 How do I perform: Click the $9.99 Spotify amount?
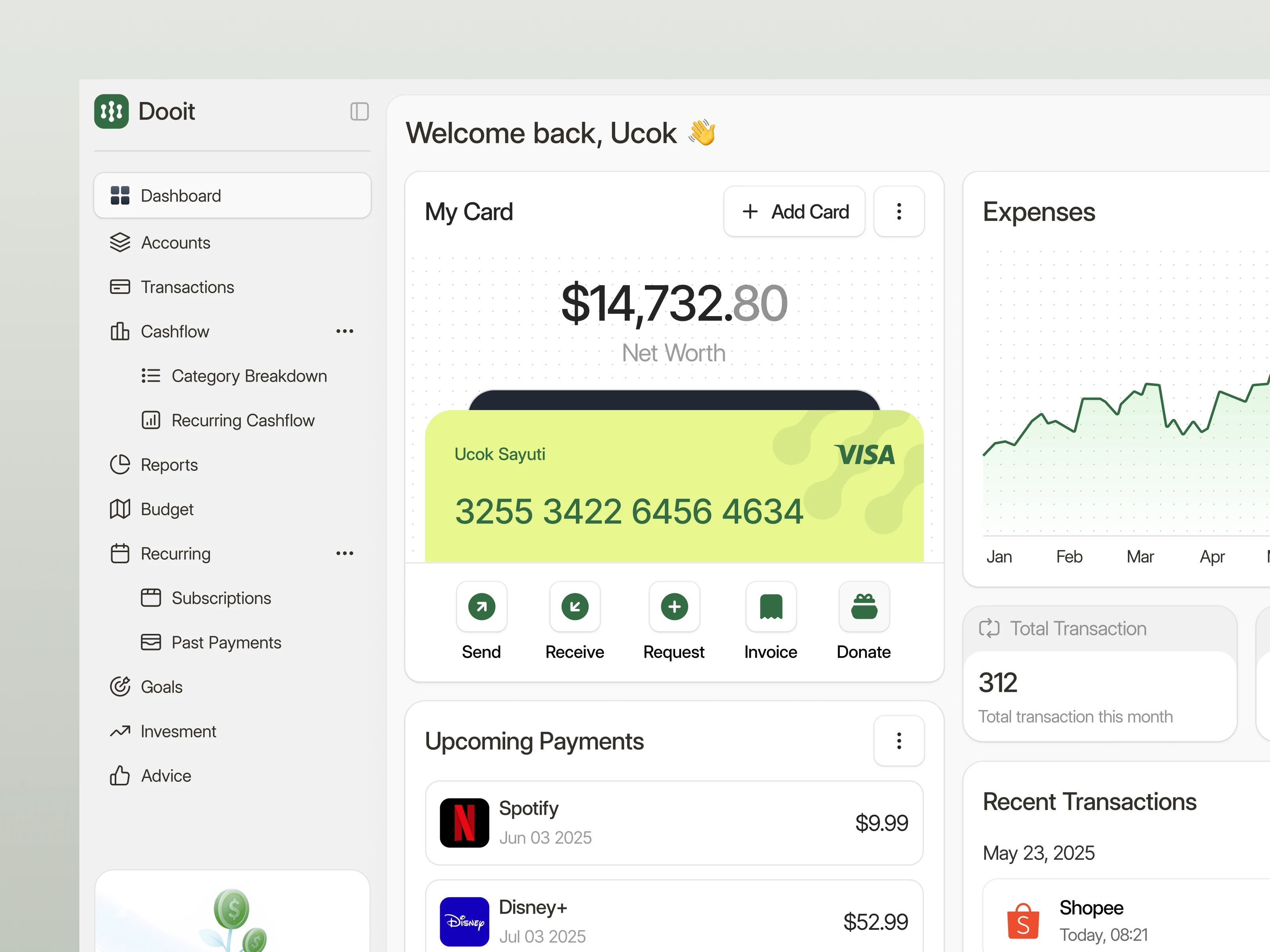(x=881, y=823)
